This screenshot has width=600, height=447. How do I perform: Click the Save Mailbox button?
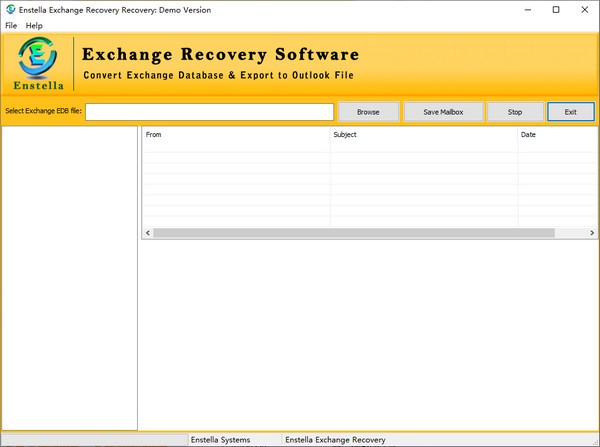443,112
